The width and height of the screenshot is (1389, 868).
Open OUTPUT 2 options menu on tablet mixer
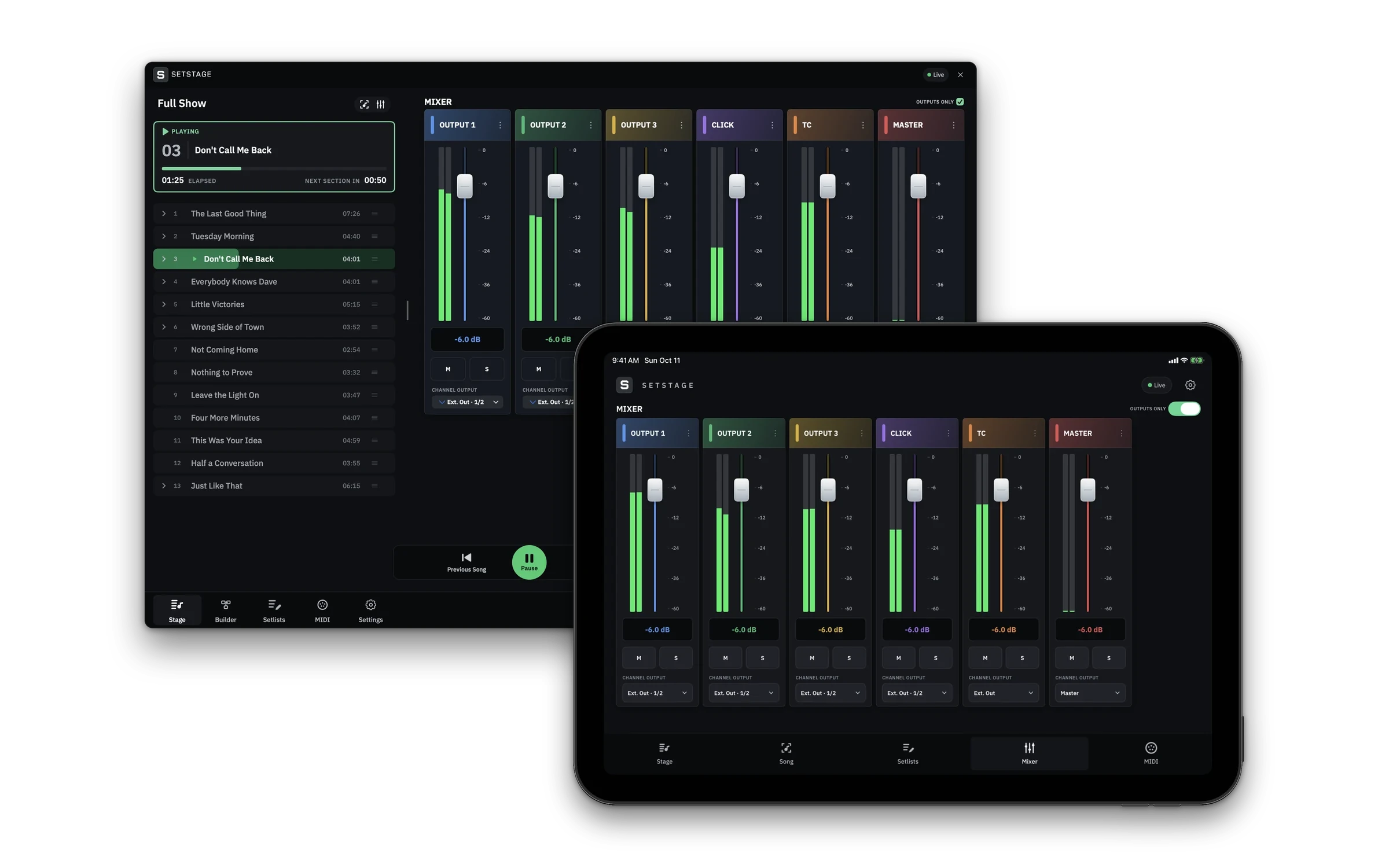(x=775, y=433)
